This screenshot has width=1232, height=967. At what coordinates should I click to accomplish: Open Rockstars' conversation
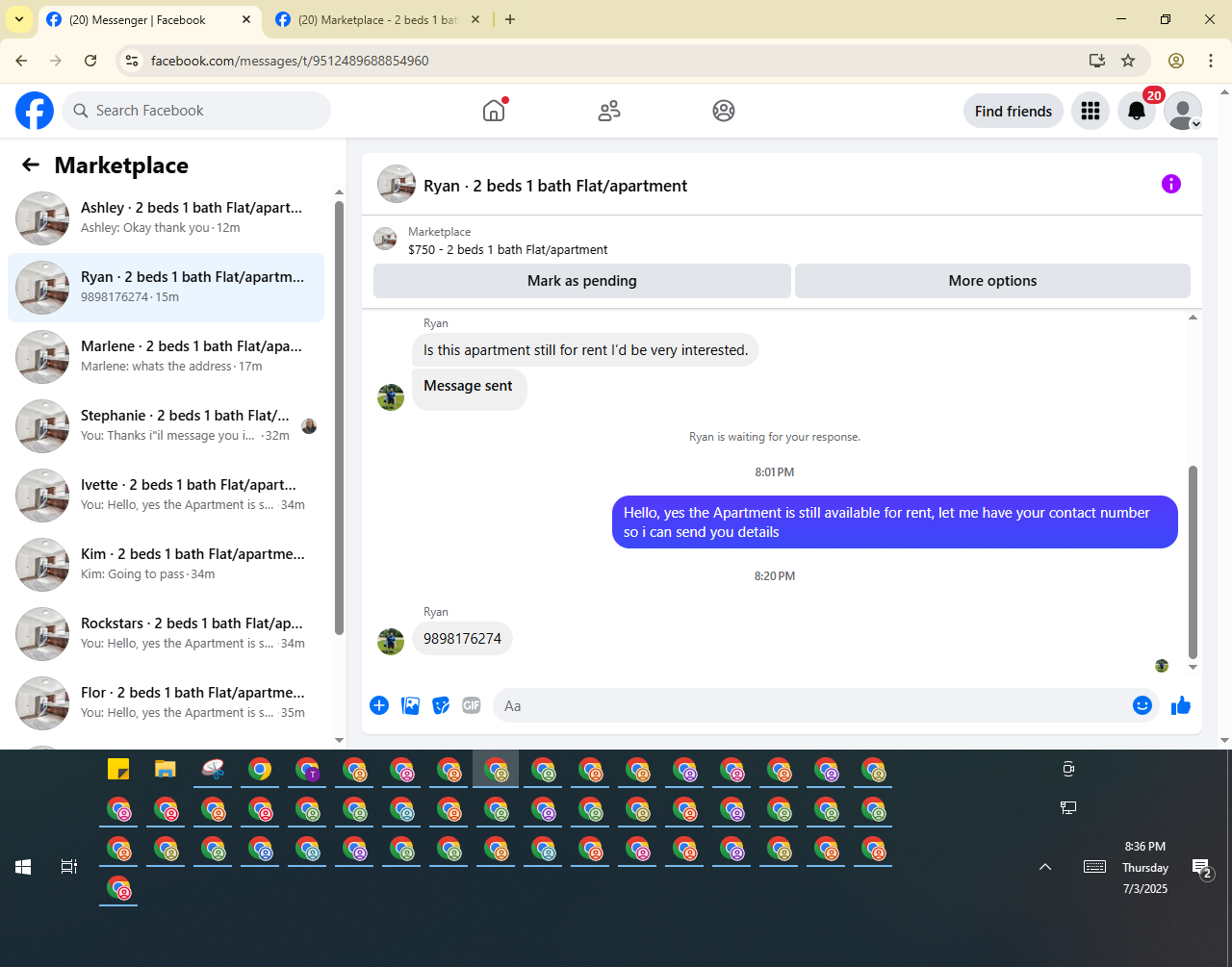tap(166, 634)
